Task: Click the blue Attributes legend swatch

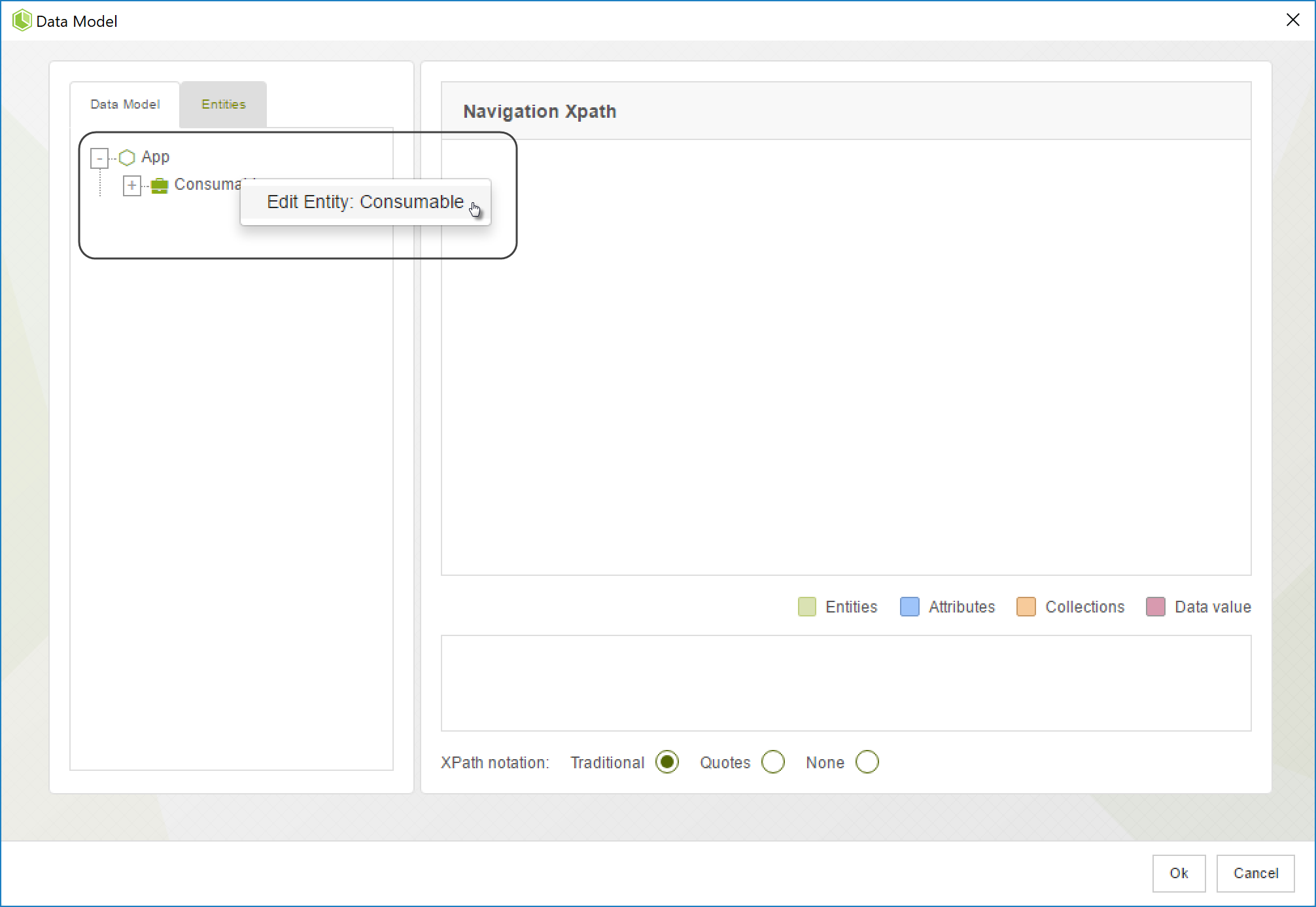Action: 909,607
